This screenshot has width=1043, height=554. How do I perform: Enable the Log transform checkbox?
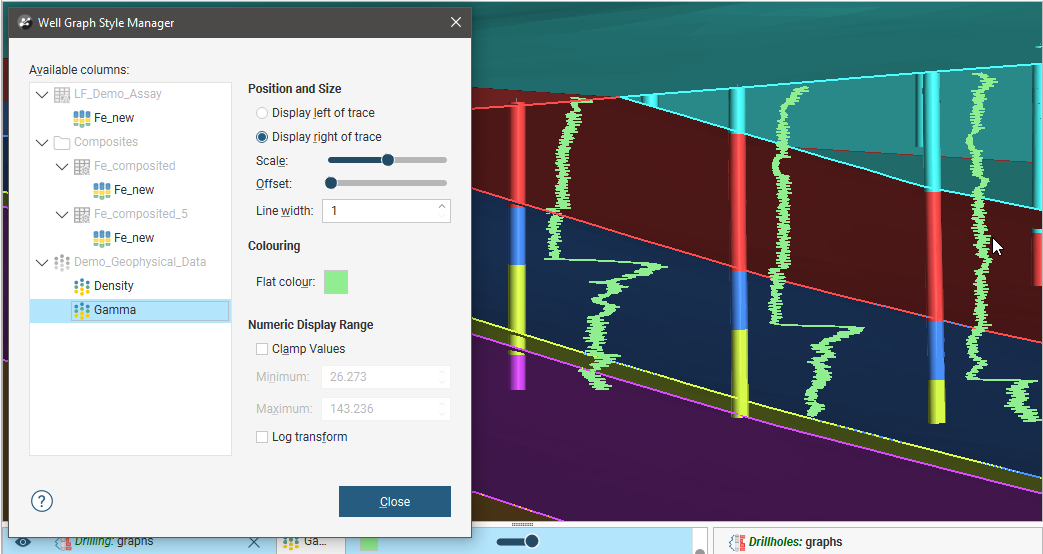point(262,437)
